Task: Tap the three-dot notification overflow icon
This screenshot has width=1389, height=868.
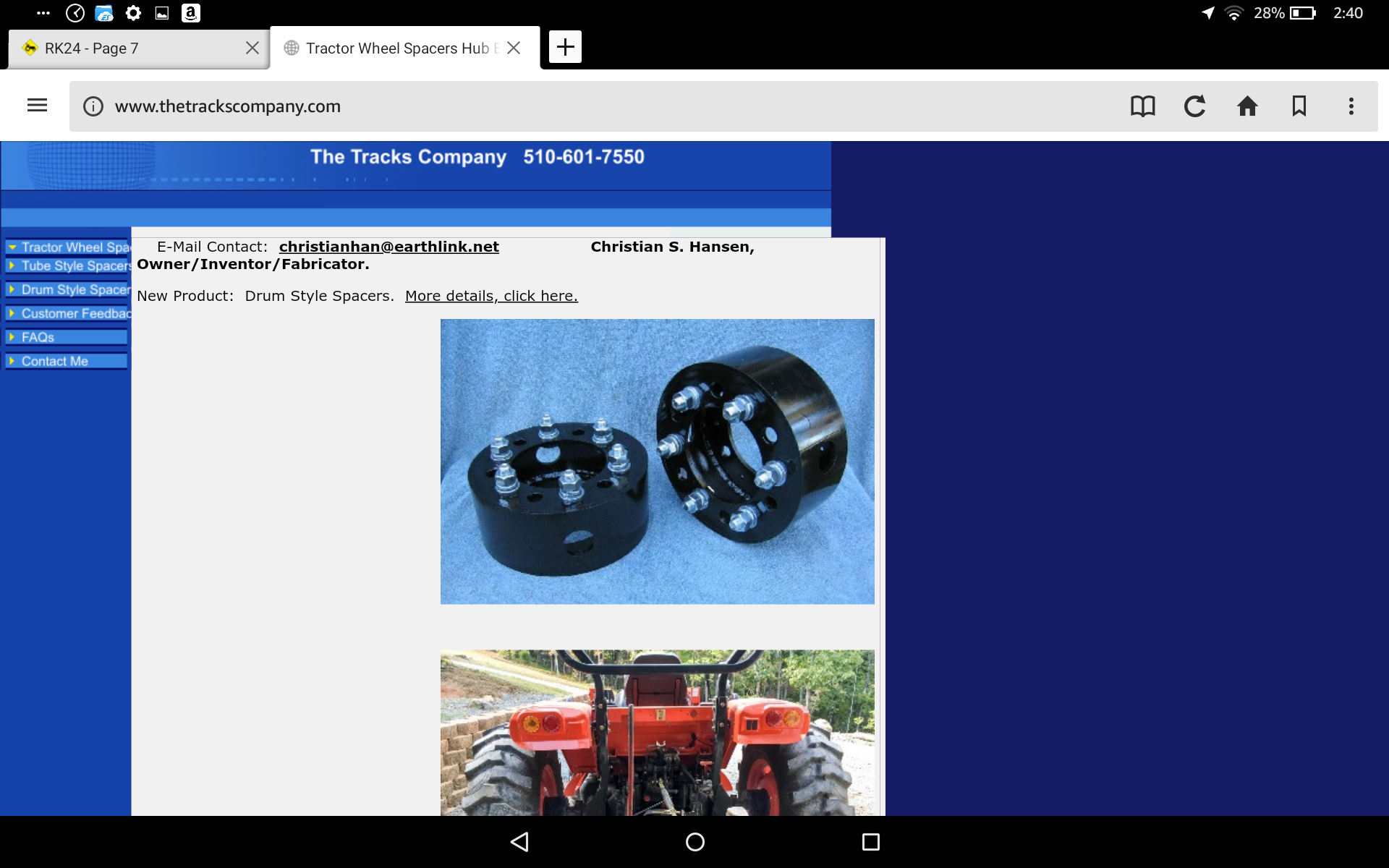Action: point(43,12)
